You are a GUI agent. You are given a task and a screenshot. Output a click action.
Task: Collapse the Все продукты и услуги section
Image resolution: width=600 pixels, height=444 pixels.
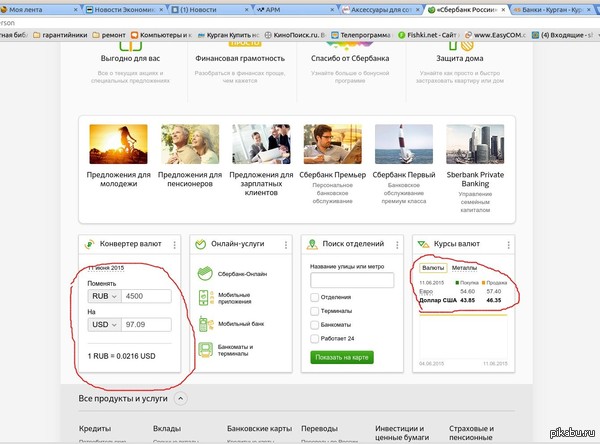click(181, 398)
